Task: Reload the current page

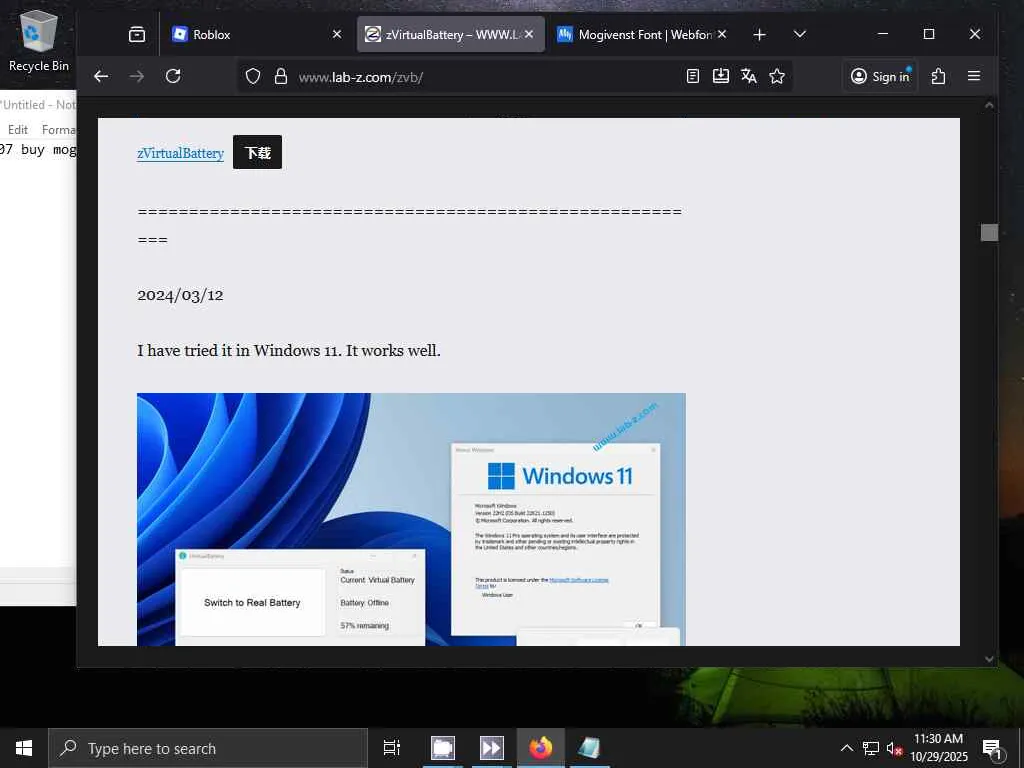Action: (173, 76)
